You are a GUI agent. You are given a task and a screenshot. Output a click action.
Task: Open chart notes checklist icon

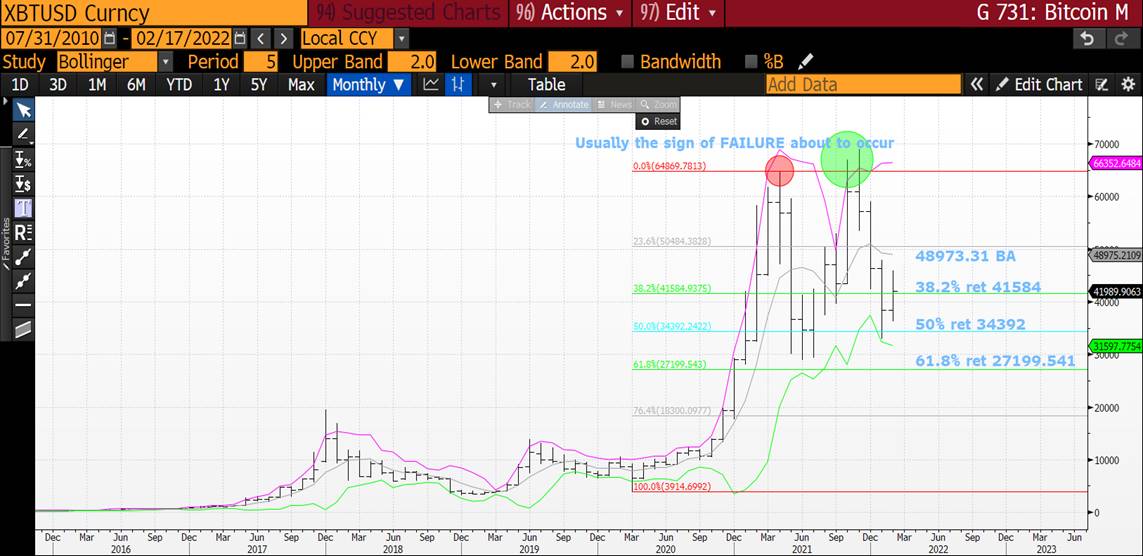pos(1102,85)
